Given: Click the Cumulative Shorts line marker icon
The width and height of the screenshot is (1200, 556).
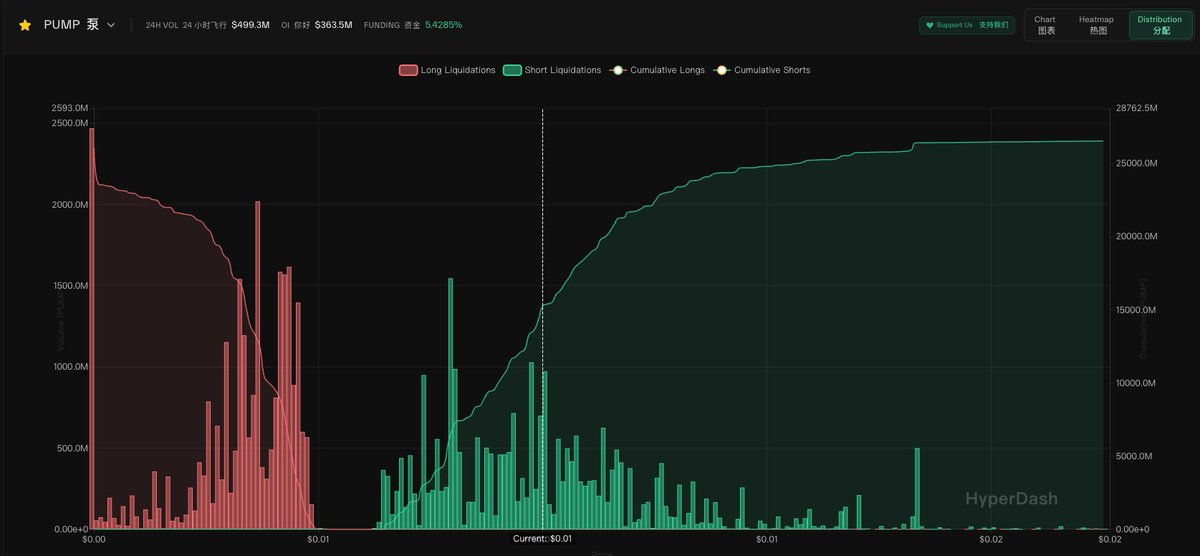Looking at the screenshot, I should click(721, 70).
